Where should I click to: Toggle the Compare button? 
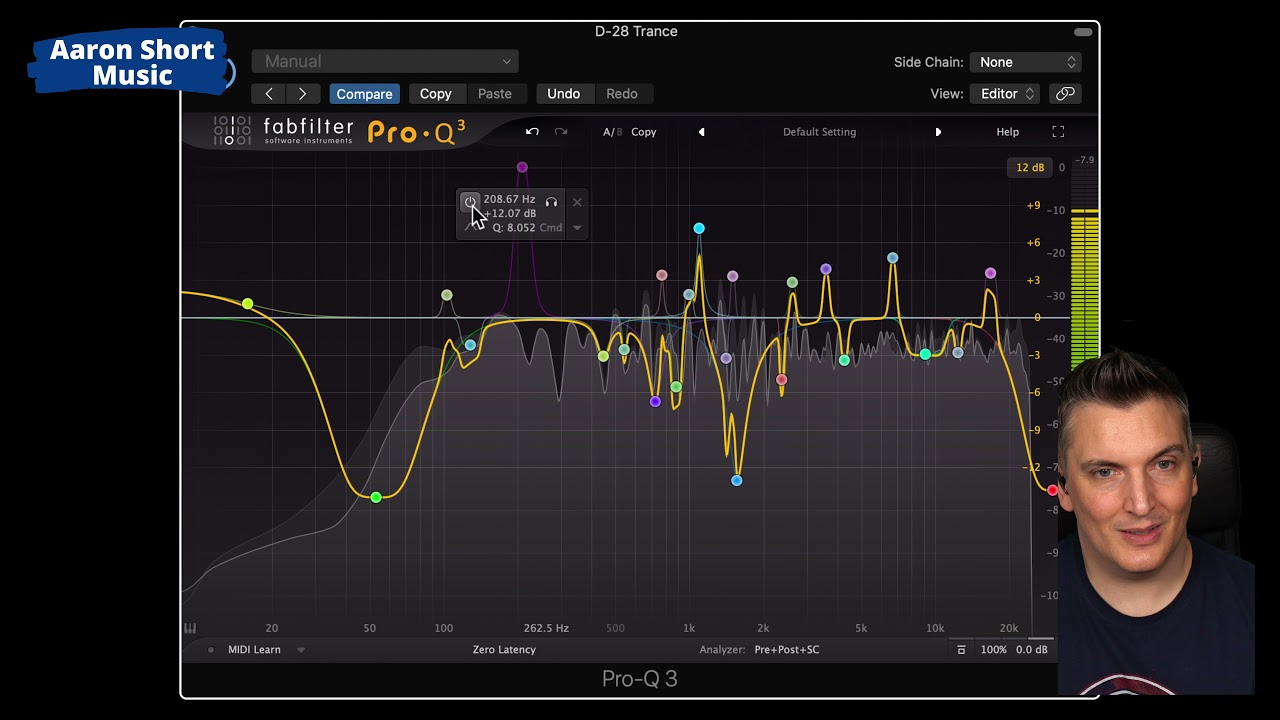[364, 94]
